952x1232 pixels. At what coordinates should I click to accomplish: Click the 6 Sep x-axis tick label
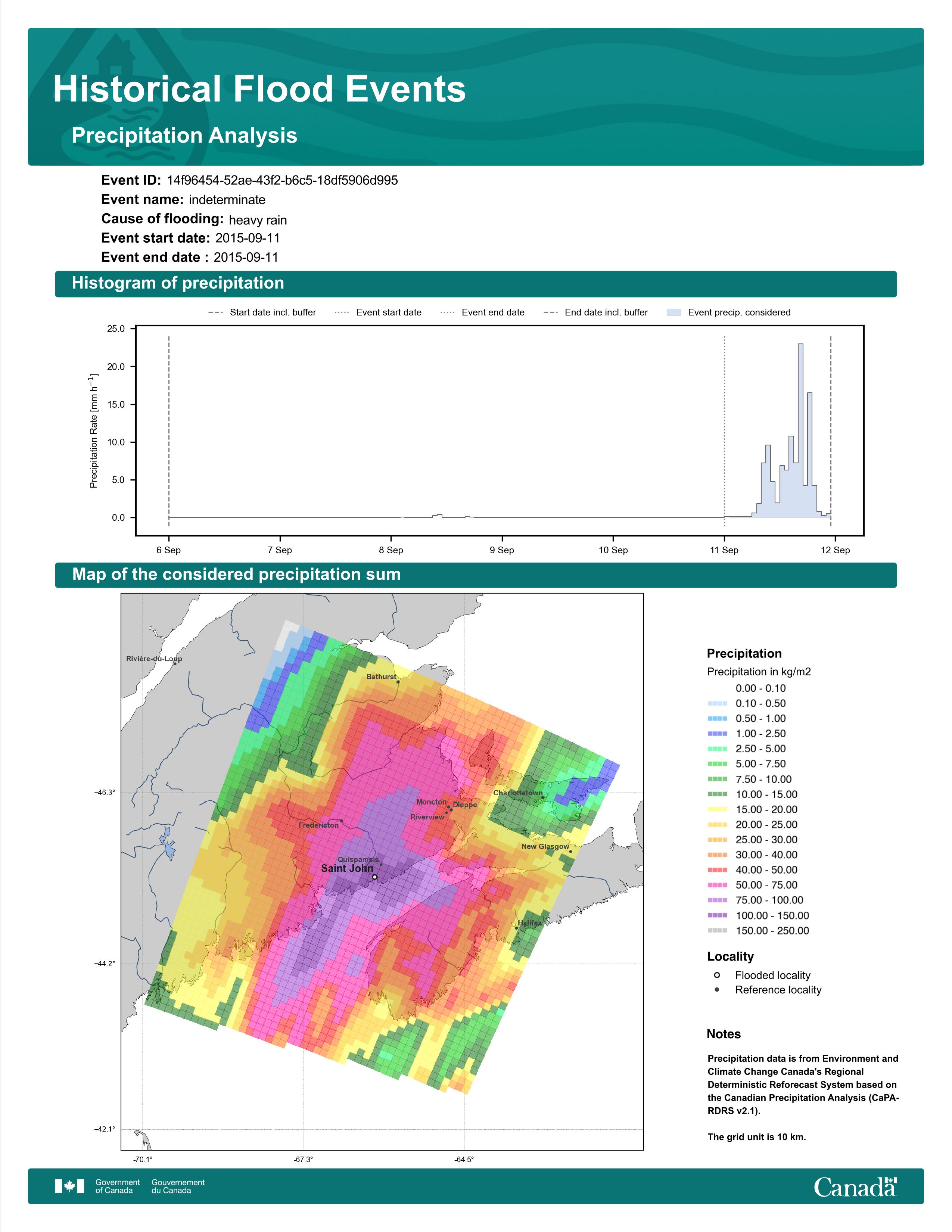169,550
